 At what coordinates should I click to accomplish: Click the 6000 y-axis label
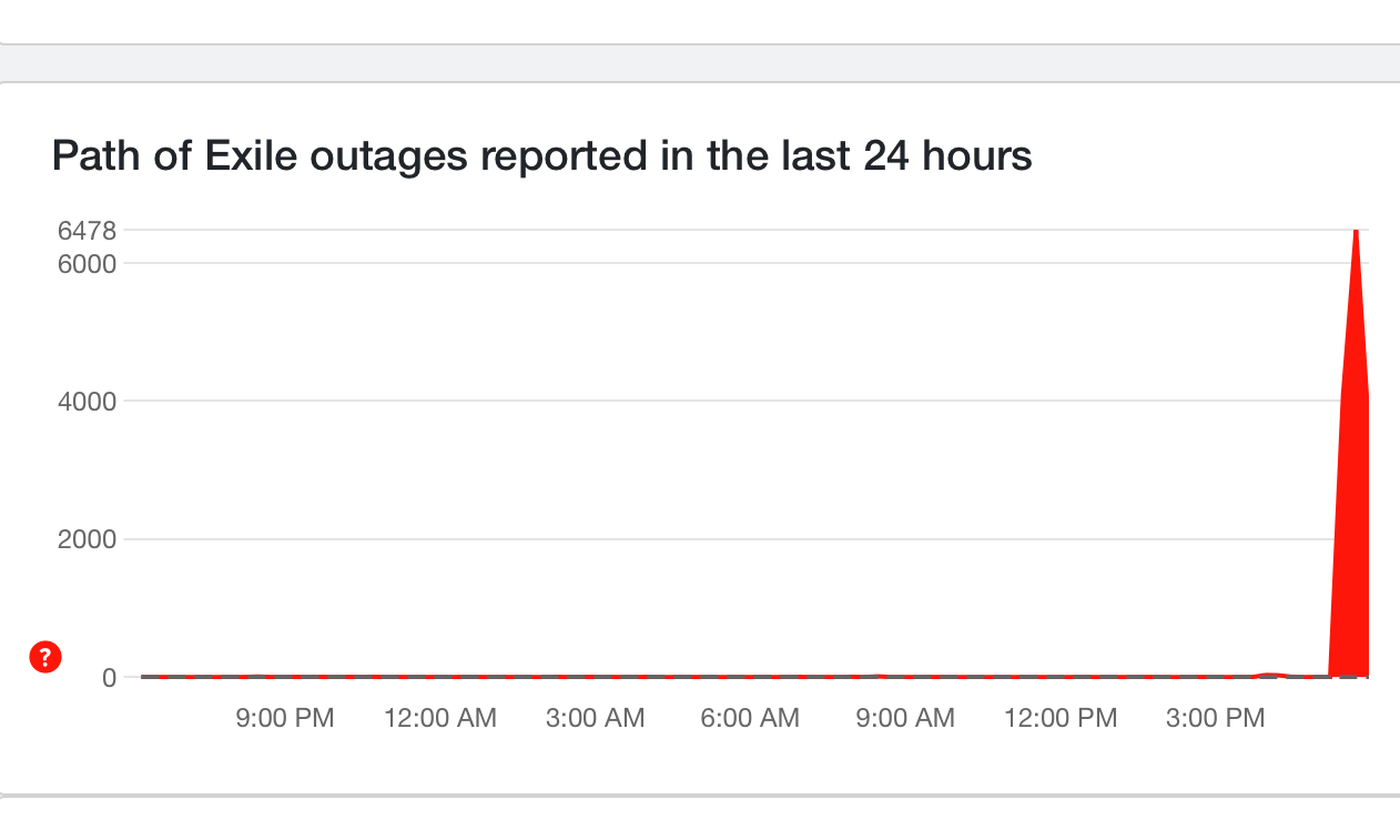point(89,264)
